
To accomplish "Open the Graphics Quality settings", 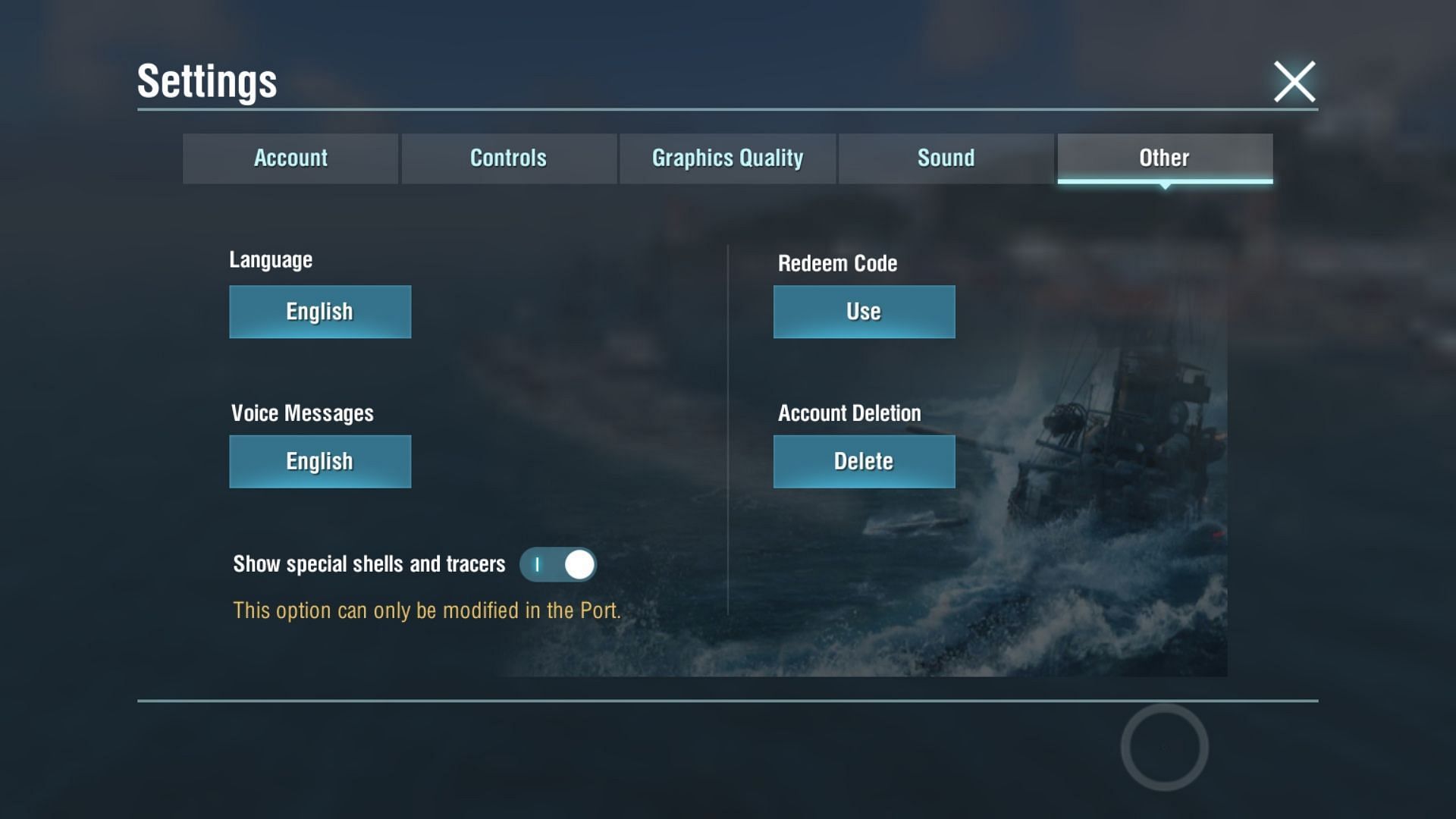I will tap(727, 158).
